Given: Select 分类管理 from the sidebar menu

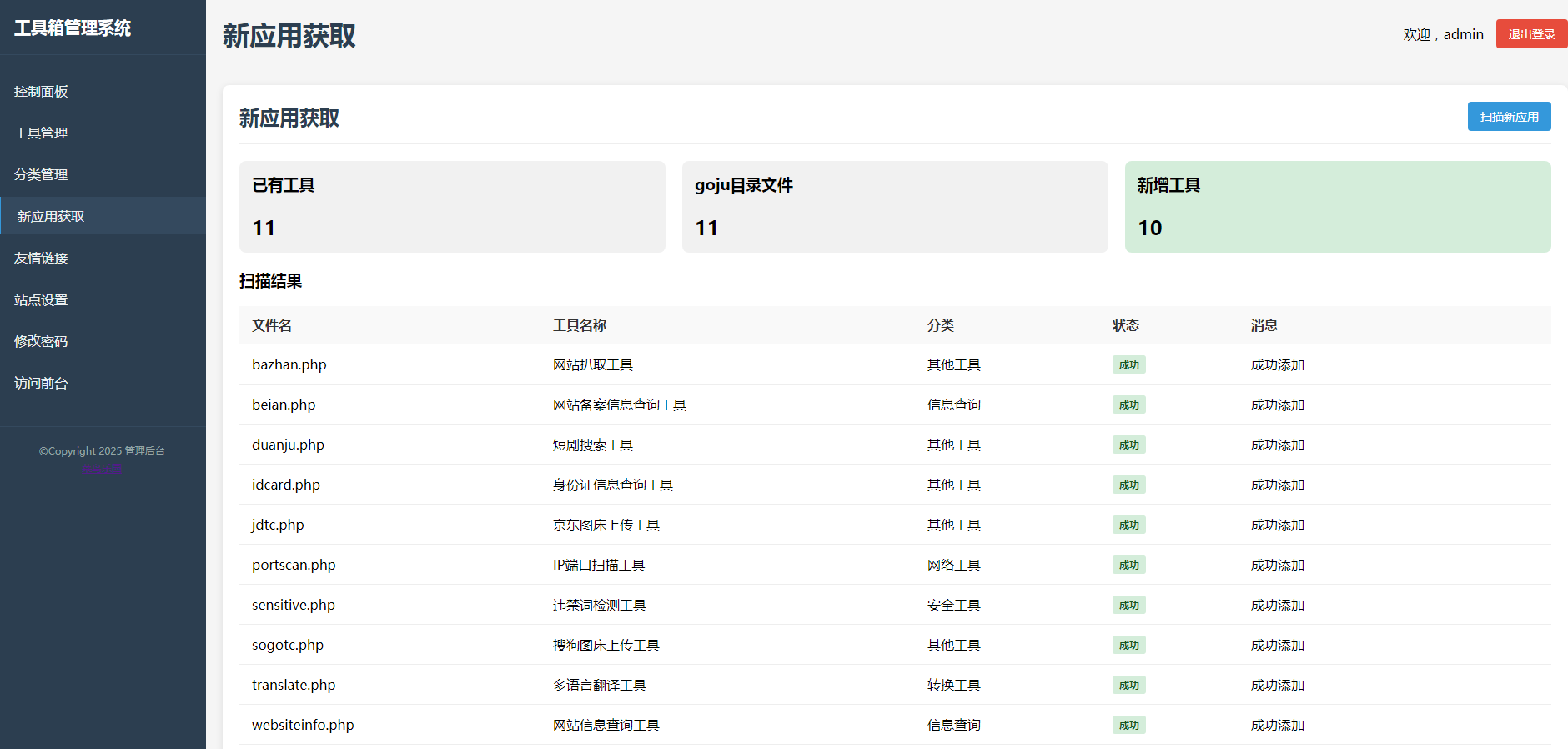Looking at the screenshot, I should [41, 175].
